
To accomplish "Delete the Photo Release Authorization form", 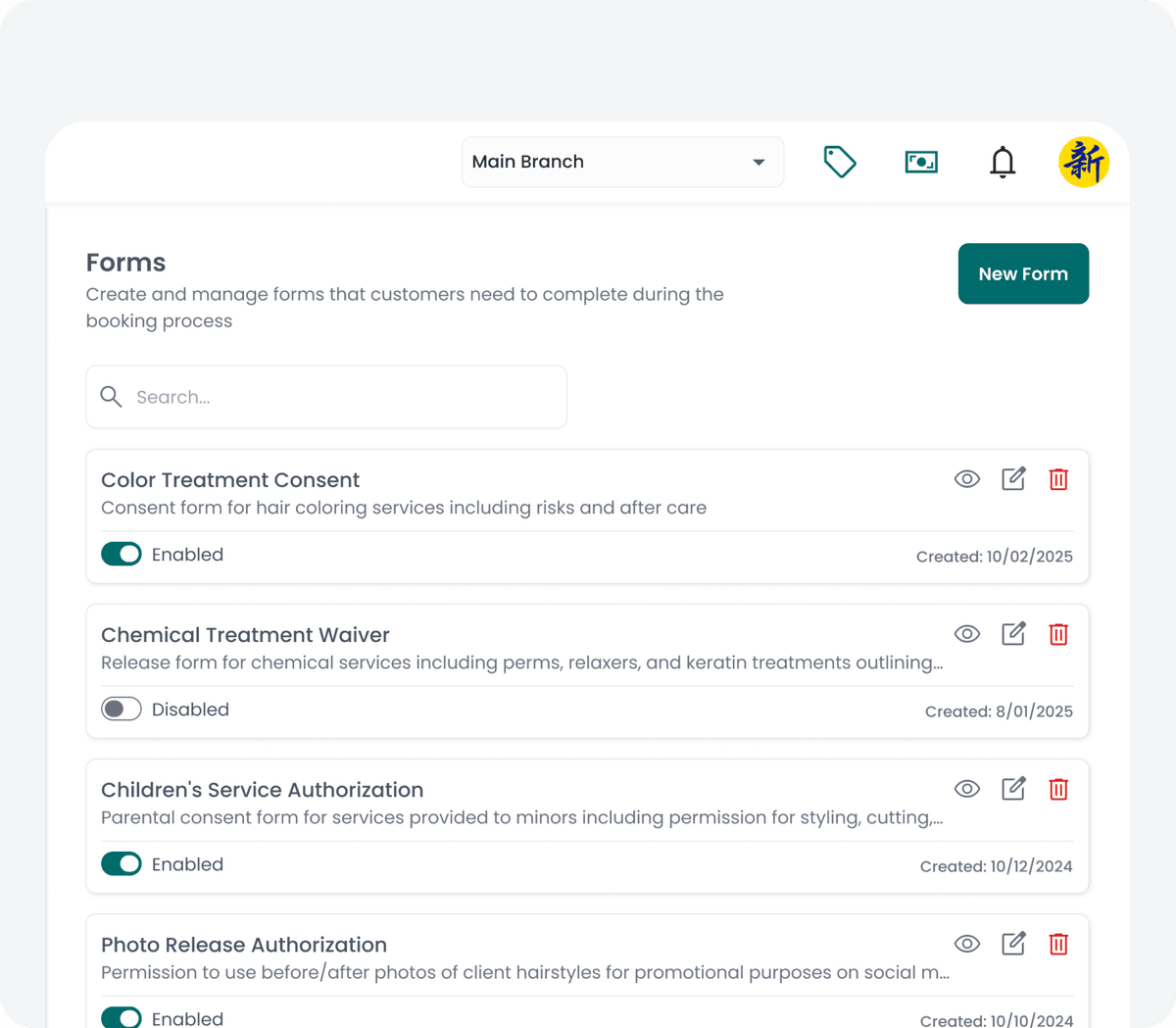I will [1058, 944].
